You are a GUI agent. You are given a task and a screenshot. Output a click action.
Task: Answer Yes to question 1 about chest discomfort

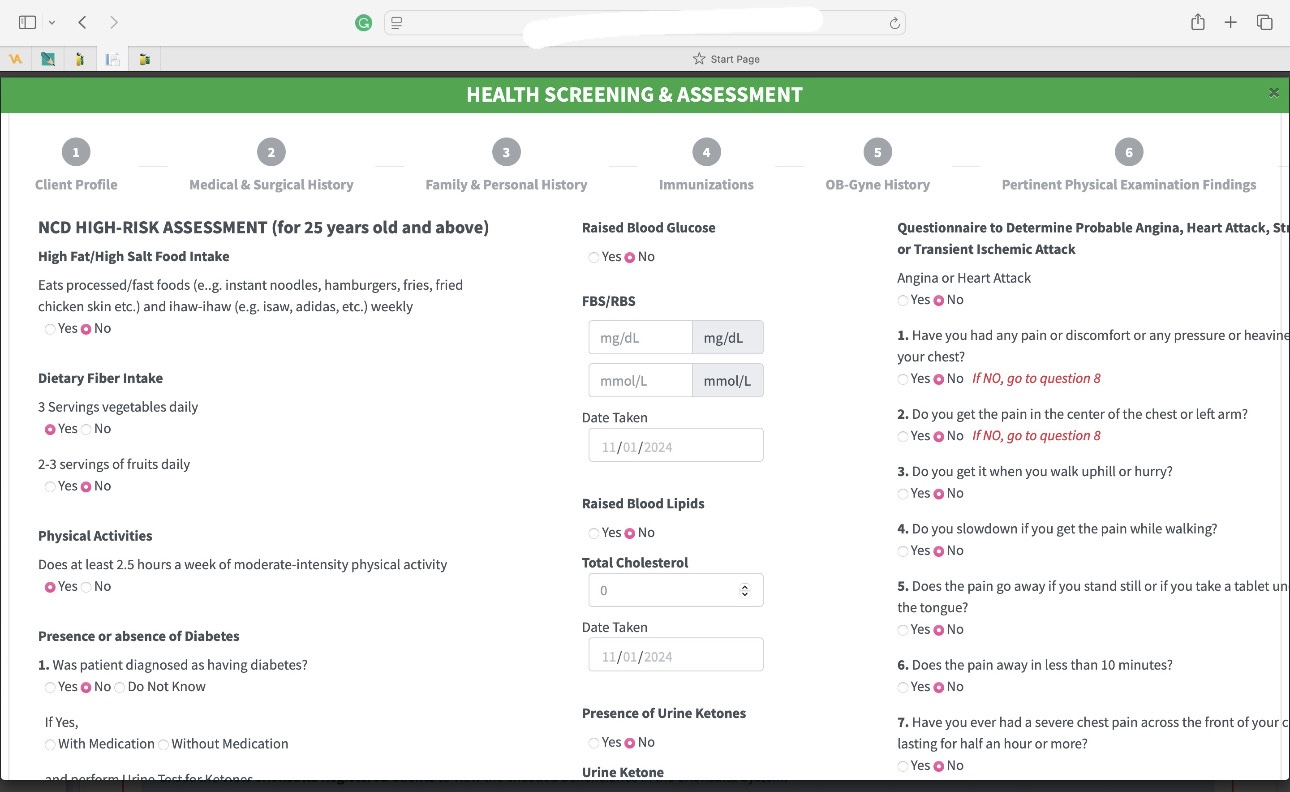pos(903,379)
